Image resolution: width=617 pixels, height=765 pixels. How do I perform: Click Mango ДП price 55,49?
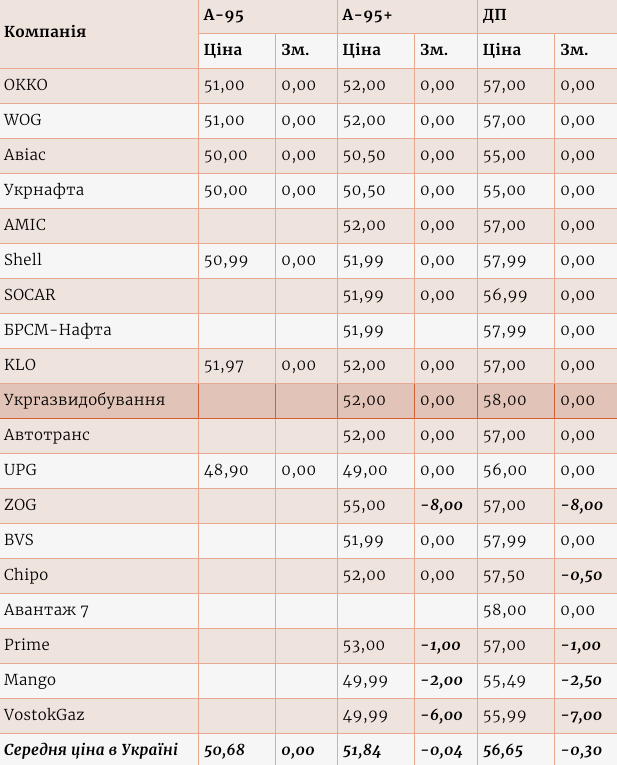(x=516, y=681)
